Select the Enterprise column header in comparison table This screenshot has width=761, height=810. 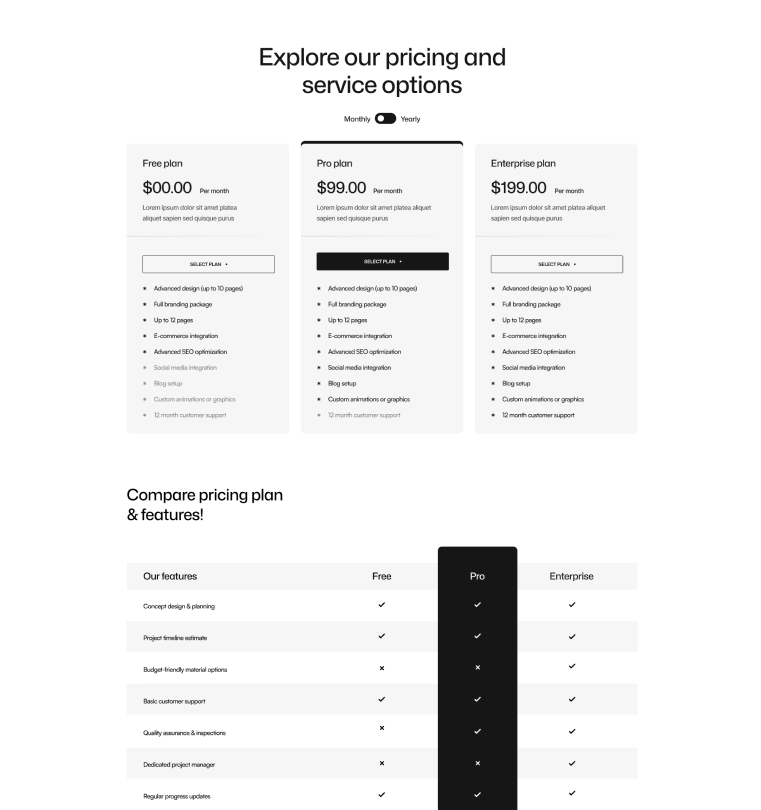tap(572, 575)
